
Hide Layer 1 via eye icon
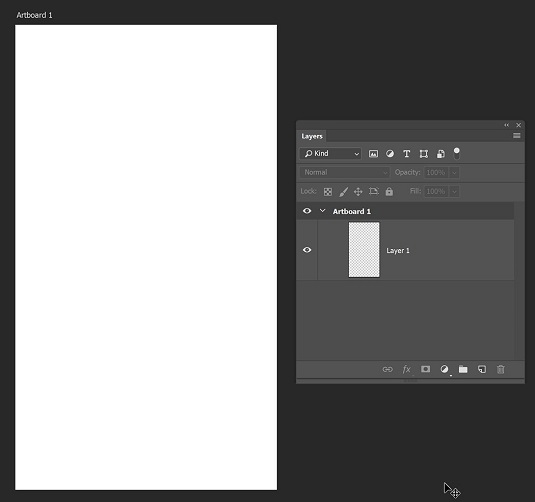(307, 250)
